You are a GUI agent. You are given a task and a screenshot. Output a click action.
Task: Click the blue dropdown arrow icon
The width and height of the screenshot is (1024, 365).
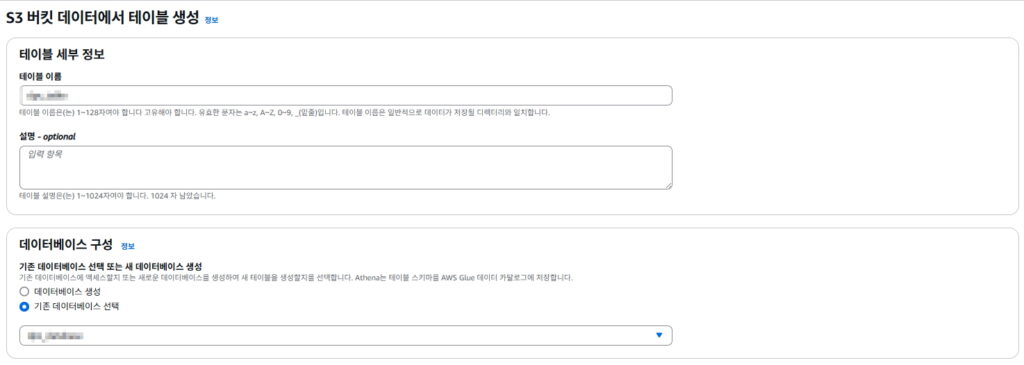(x=659, y=336)
